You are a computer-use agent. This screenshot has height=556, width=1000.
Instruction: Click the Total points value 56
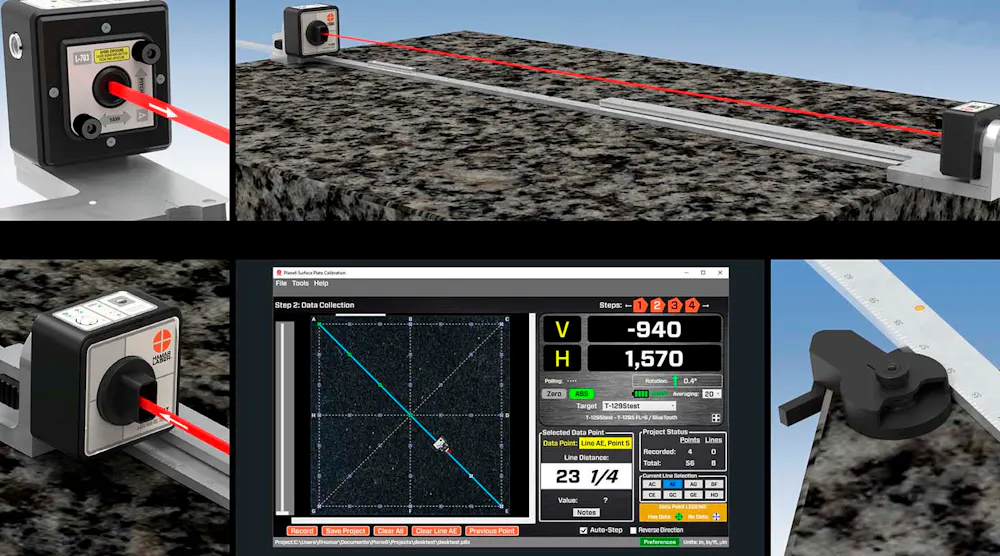point(689,463)
